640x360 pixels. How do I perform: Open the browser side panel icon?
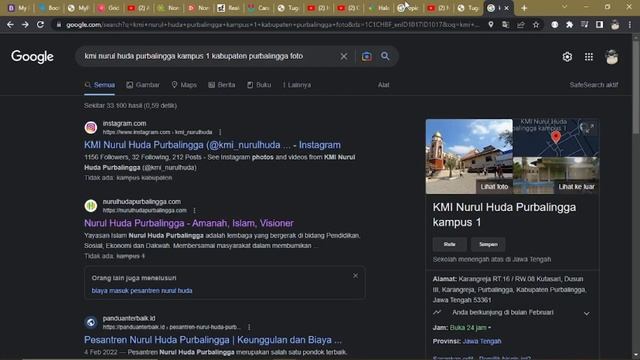pyautogui.click(x=599, y=25)
